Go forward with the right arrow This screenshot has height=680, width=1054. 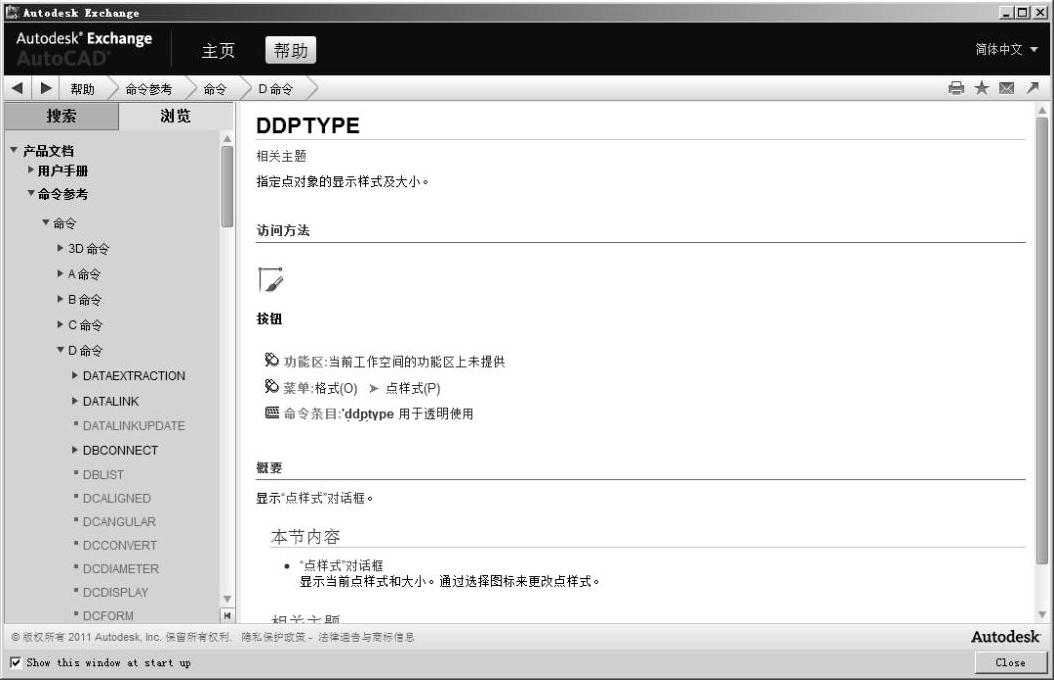click(46, 88)
